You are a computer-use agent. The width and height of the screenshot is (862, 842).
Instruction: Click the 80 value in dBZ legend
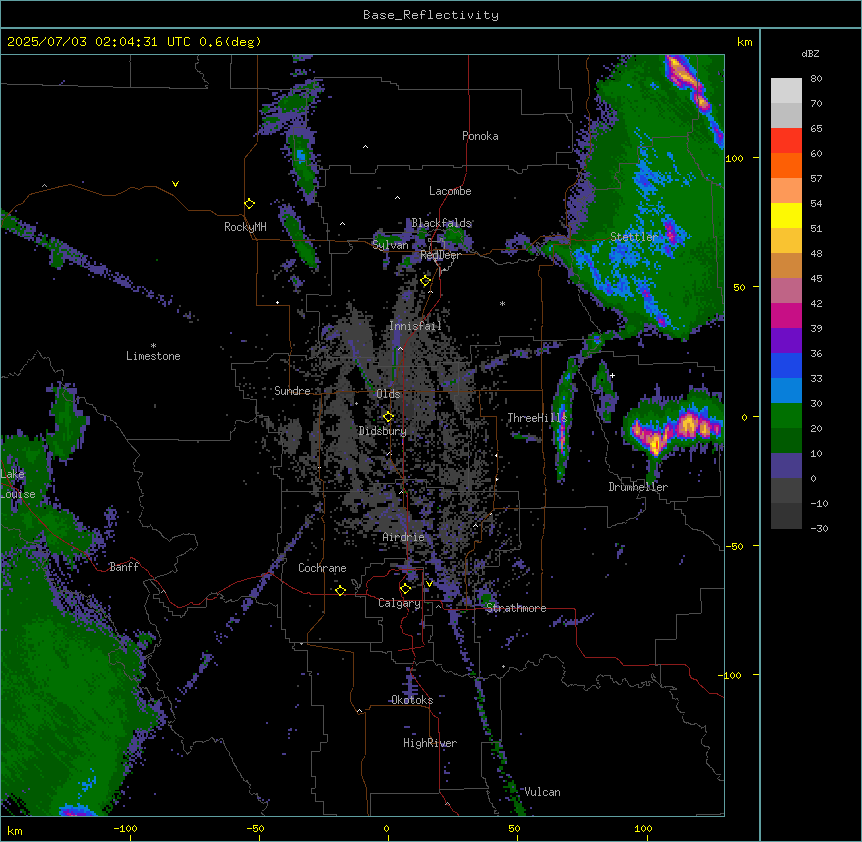click(x=816, y=79)
